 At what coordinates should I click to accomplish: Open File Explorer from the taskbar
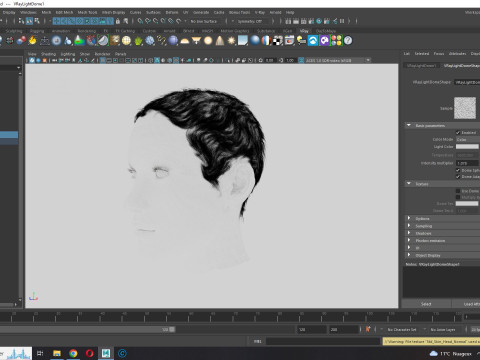point(57,353)
